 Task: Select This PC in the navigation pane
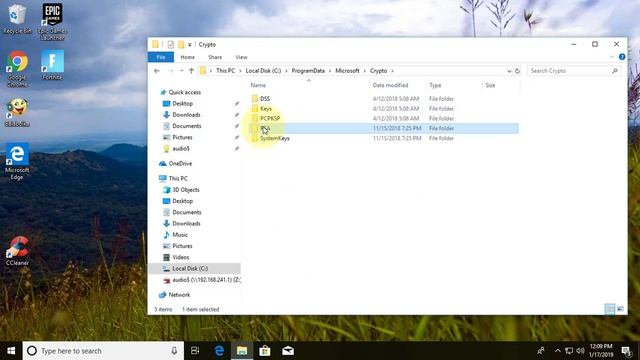click(x=178, y=178)
